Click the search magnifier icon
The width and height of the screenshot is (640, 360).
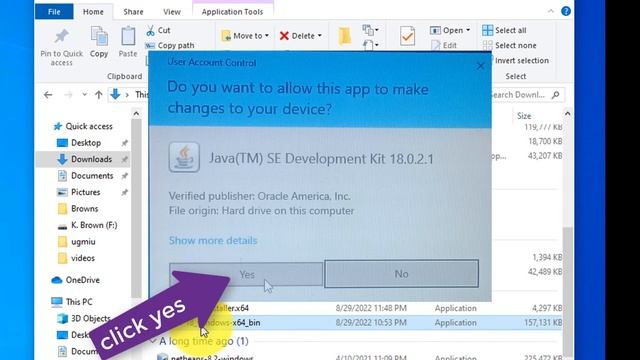pos(556,95)
